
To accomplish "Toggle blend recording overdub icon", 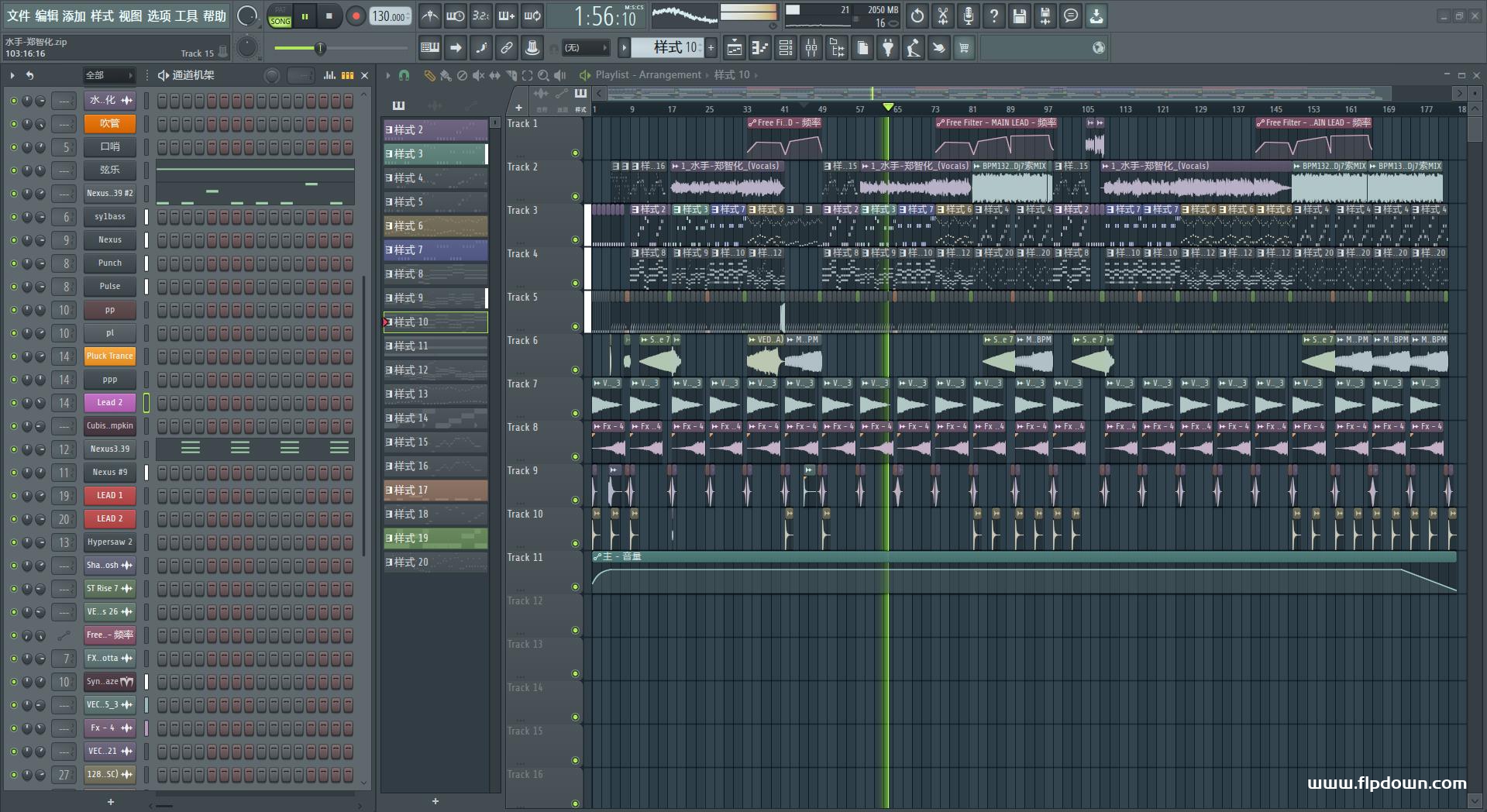I will pyautogui.click(x=507, y=15).
